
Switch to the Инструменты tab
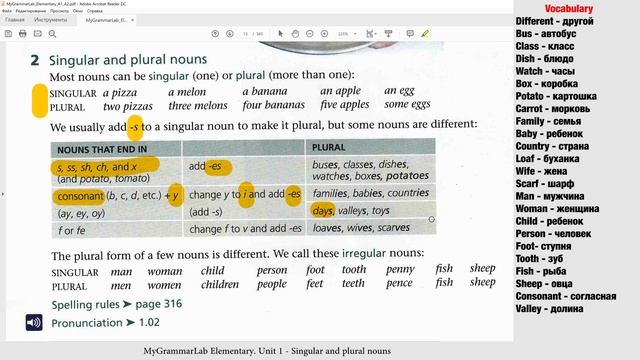(x=51, y=20)
